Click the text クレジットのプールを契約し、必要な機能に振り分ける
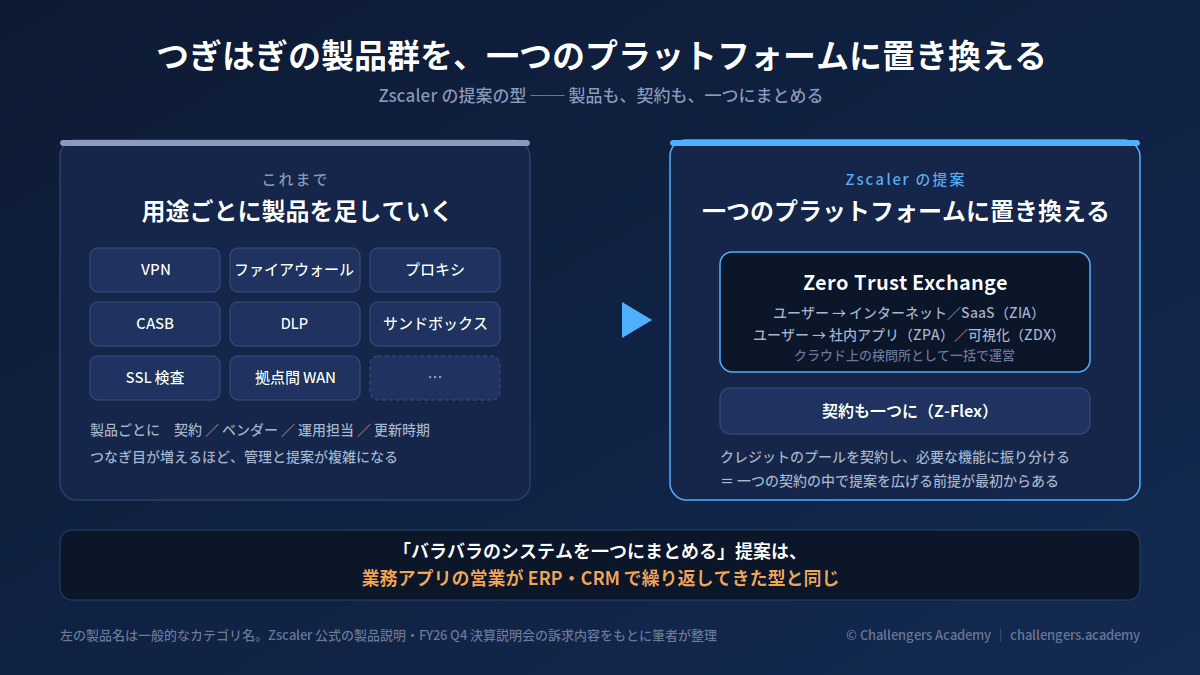The image size is (1200, 675). (895, 457)
